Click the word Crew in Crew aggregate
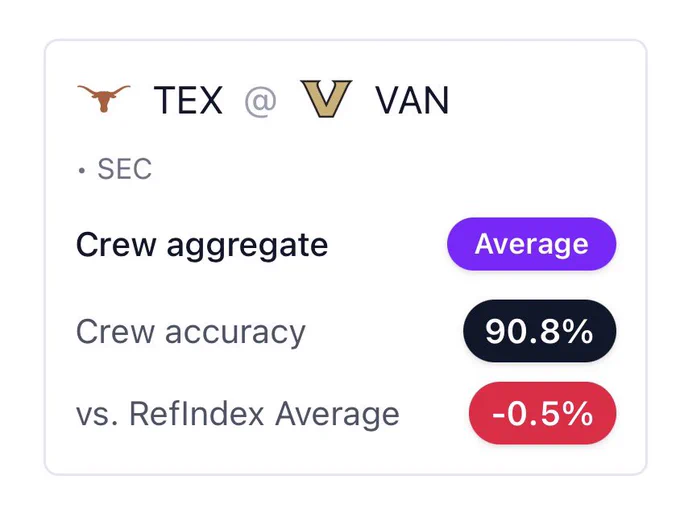 coord(116,245)
